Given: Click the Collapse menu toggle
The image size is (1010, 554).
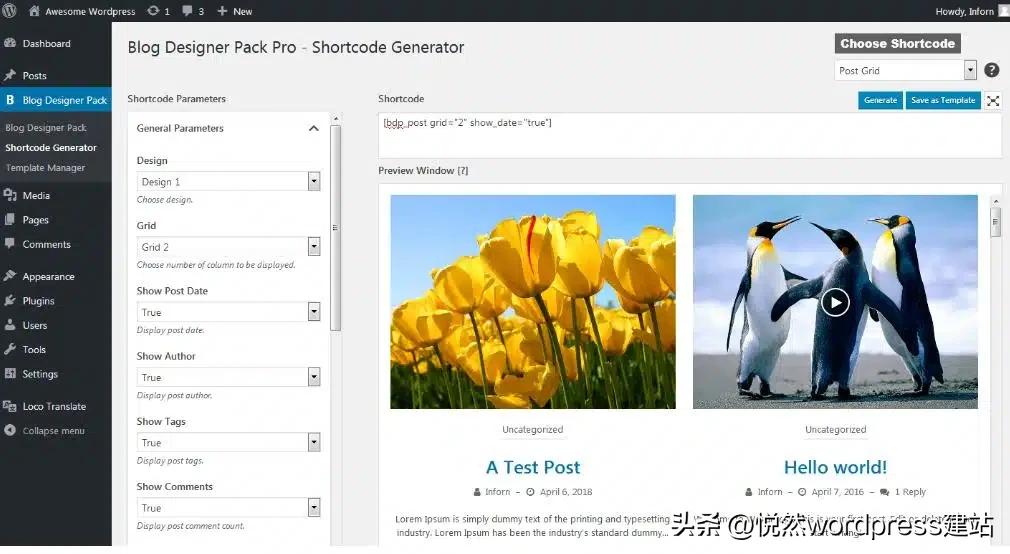Looking at the screenshot, I should (x=52, y=431).
